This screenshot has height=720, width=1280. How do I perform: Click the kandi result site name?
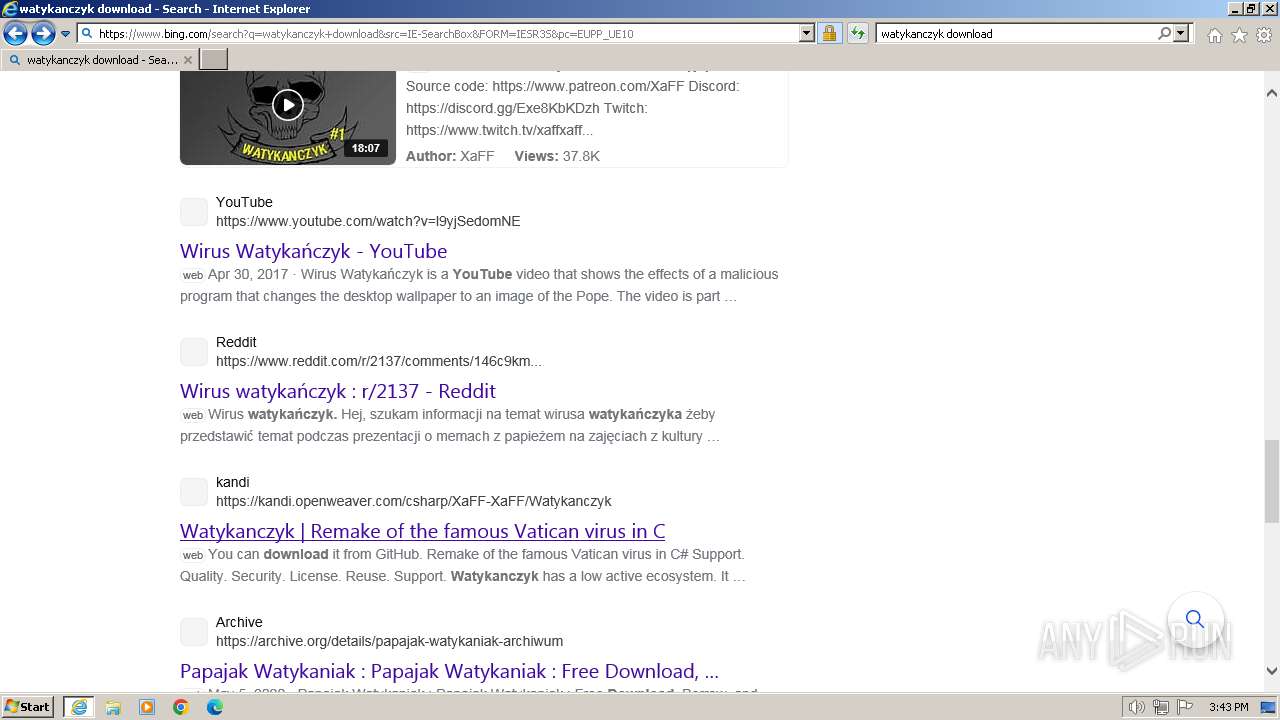pyautogui.click(x=233, y=482)
